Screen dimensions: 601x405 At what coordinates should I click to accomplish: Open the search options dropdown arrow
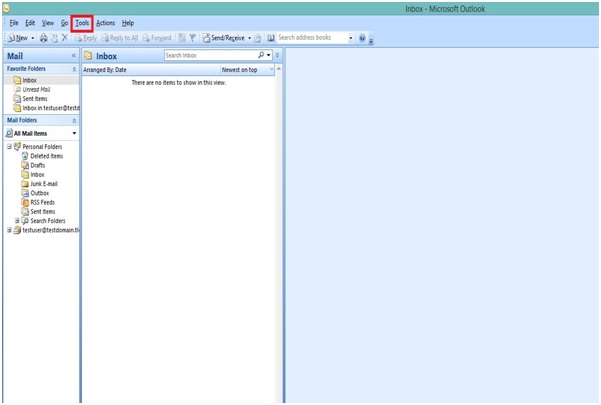tap(269, 56)
